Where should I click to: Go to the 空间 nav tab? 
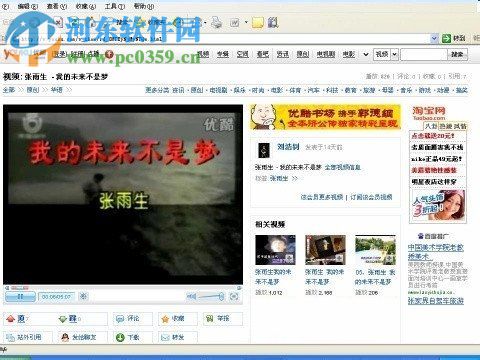pos(242,54)
